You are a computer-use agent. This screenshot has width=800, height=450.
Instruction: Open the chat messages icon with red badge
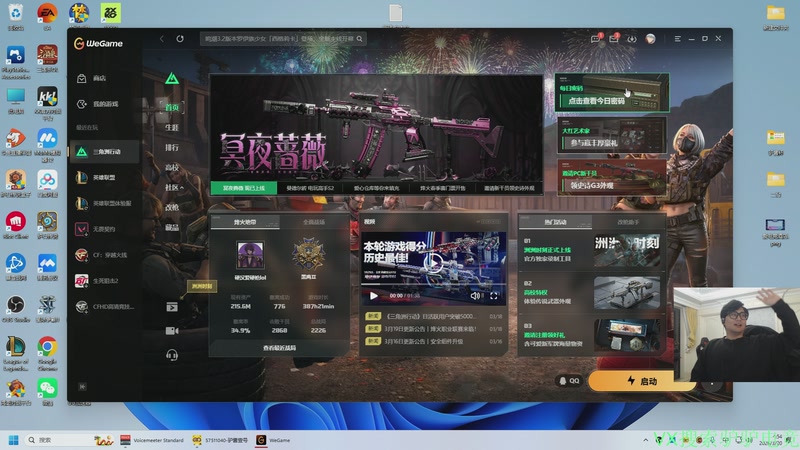[x=595, y=39]
